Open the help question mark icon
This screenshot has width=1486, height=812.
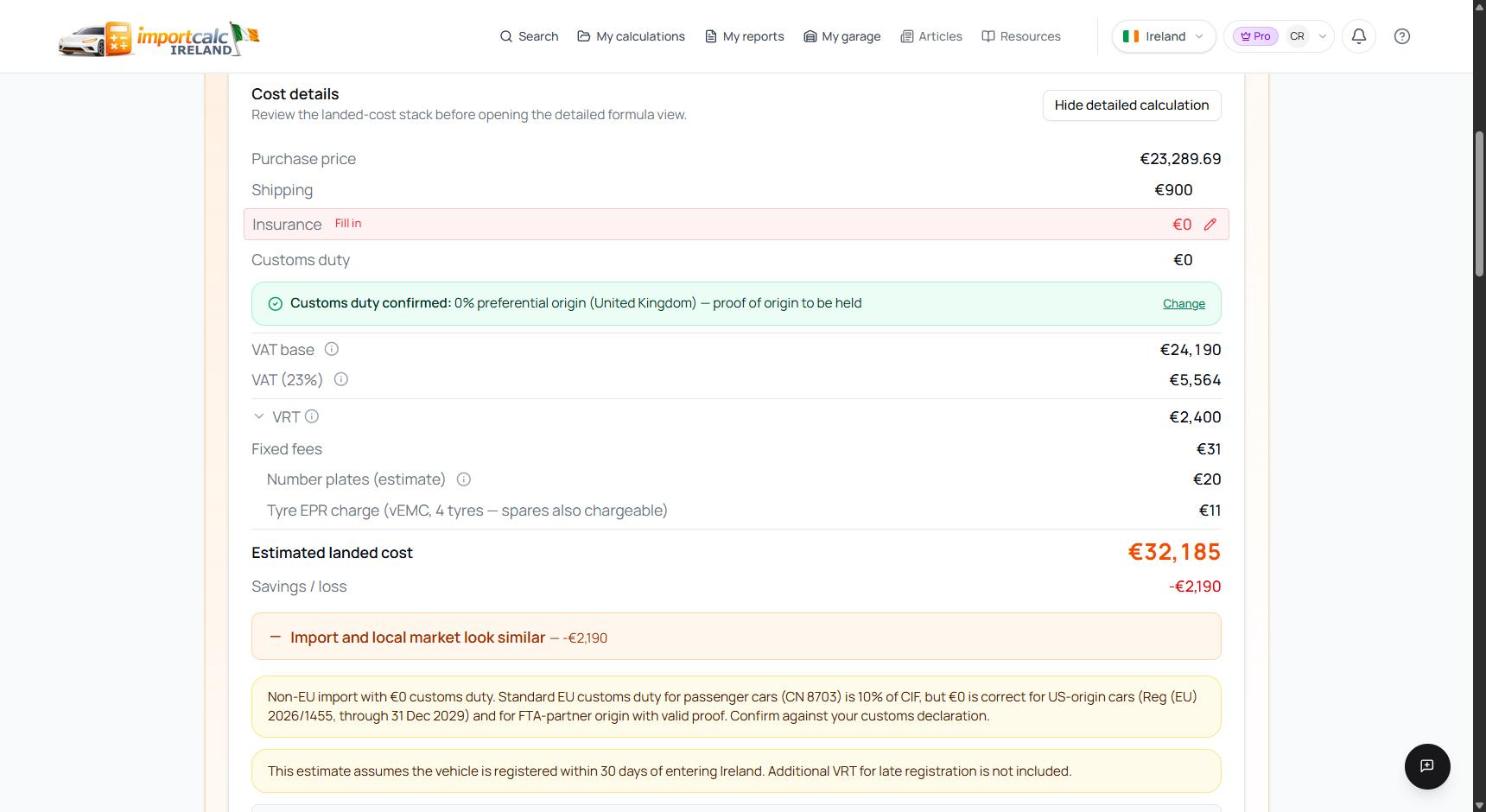click(1402, 36)
